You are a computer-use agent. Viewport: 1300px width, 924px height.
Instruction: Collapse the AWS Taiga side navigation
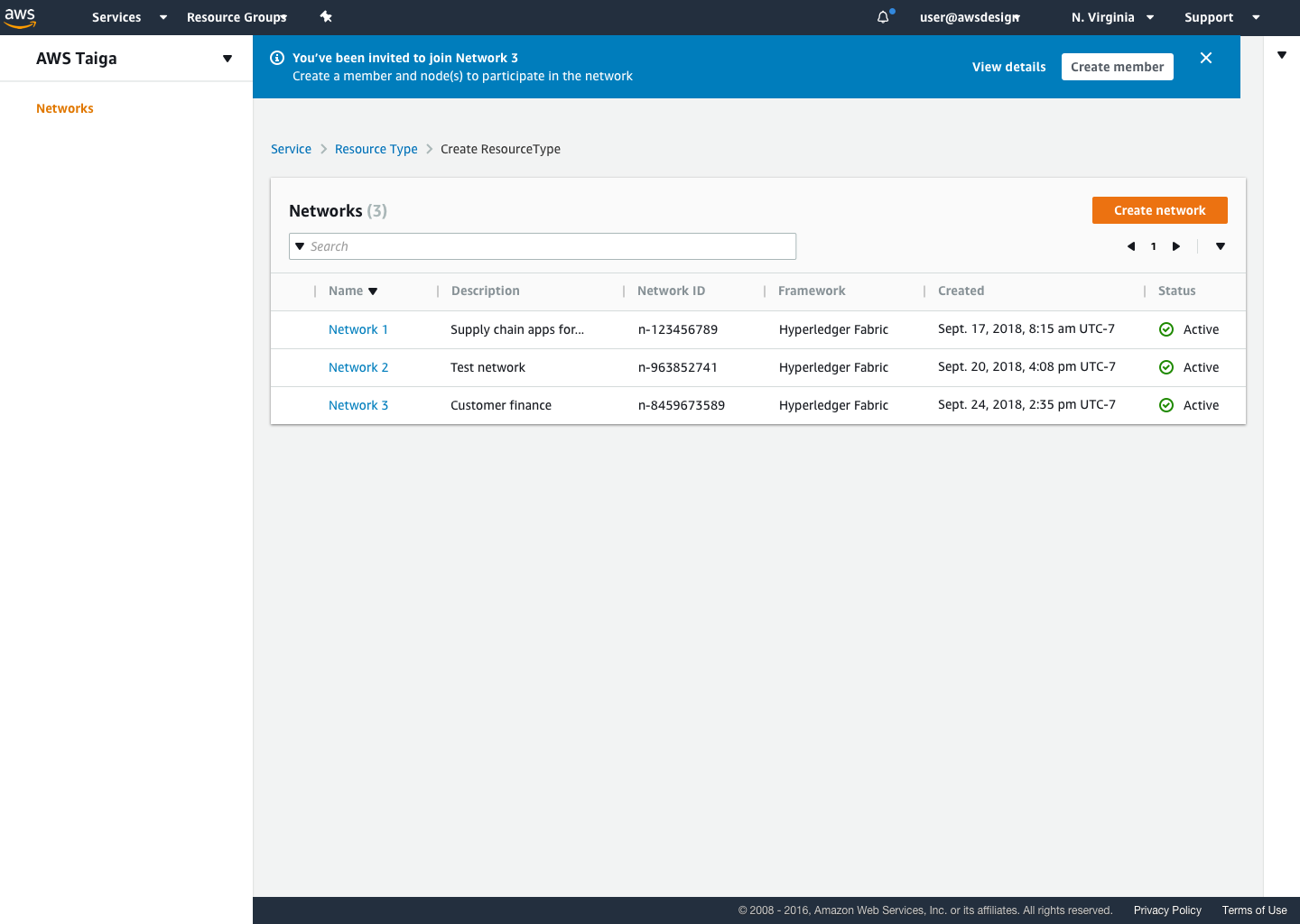coord(227,59)
